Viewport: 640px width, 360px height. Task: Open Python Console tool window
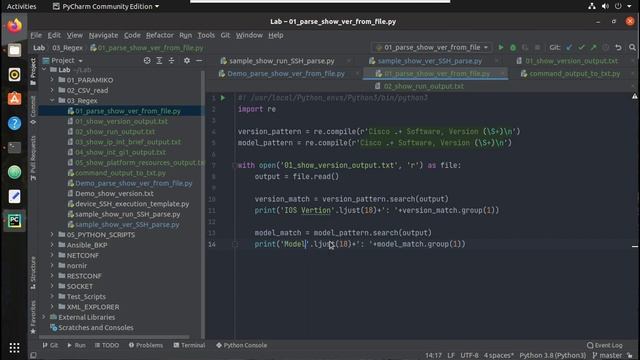[x=242, y=345]
